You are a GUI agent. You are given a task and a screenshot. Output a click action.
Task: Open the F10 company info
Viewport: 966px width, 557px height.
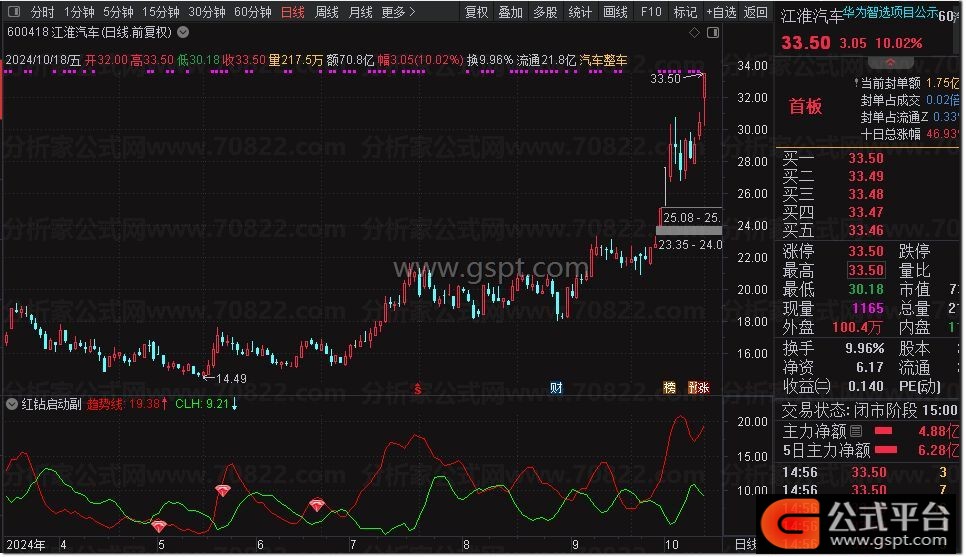651,12
